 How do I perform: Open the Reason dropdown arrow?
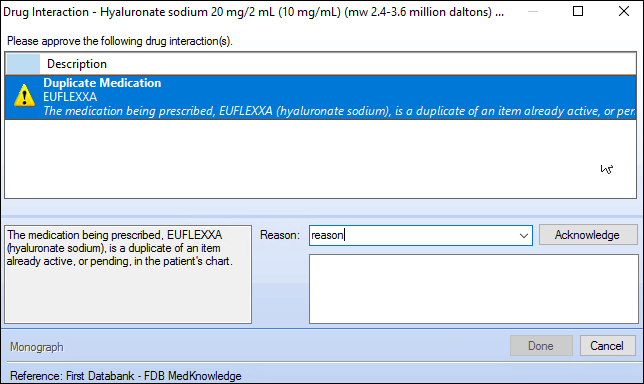click(524, 236)
